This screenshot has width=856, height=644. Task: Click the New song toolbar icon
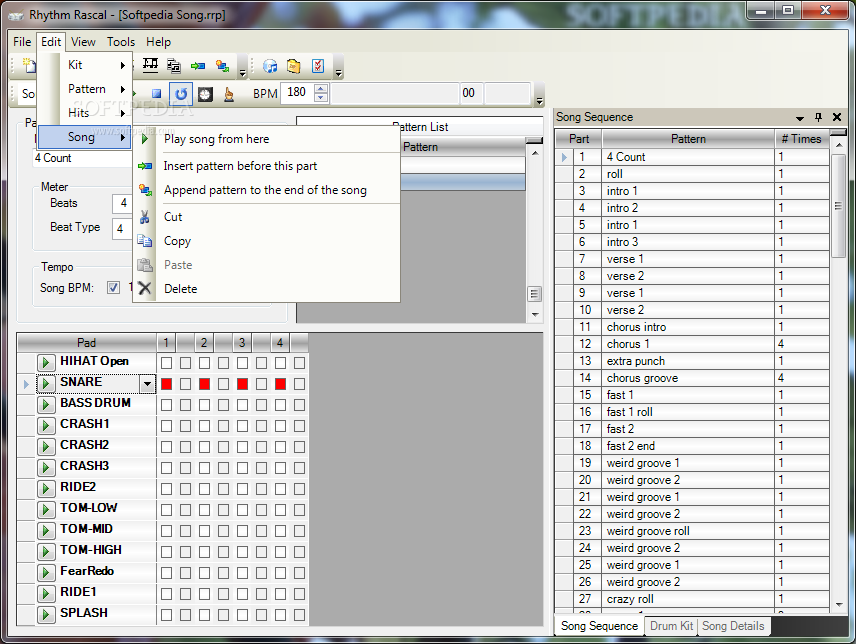click(29, 66)
